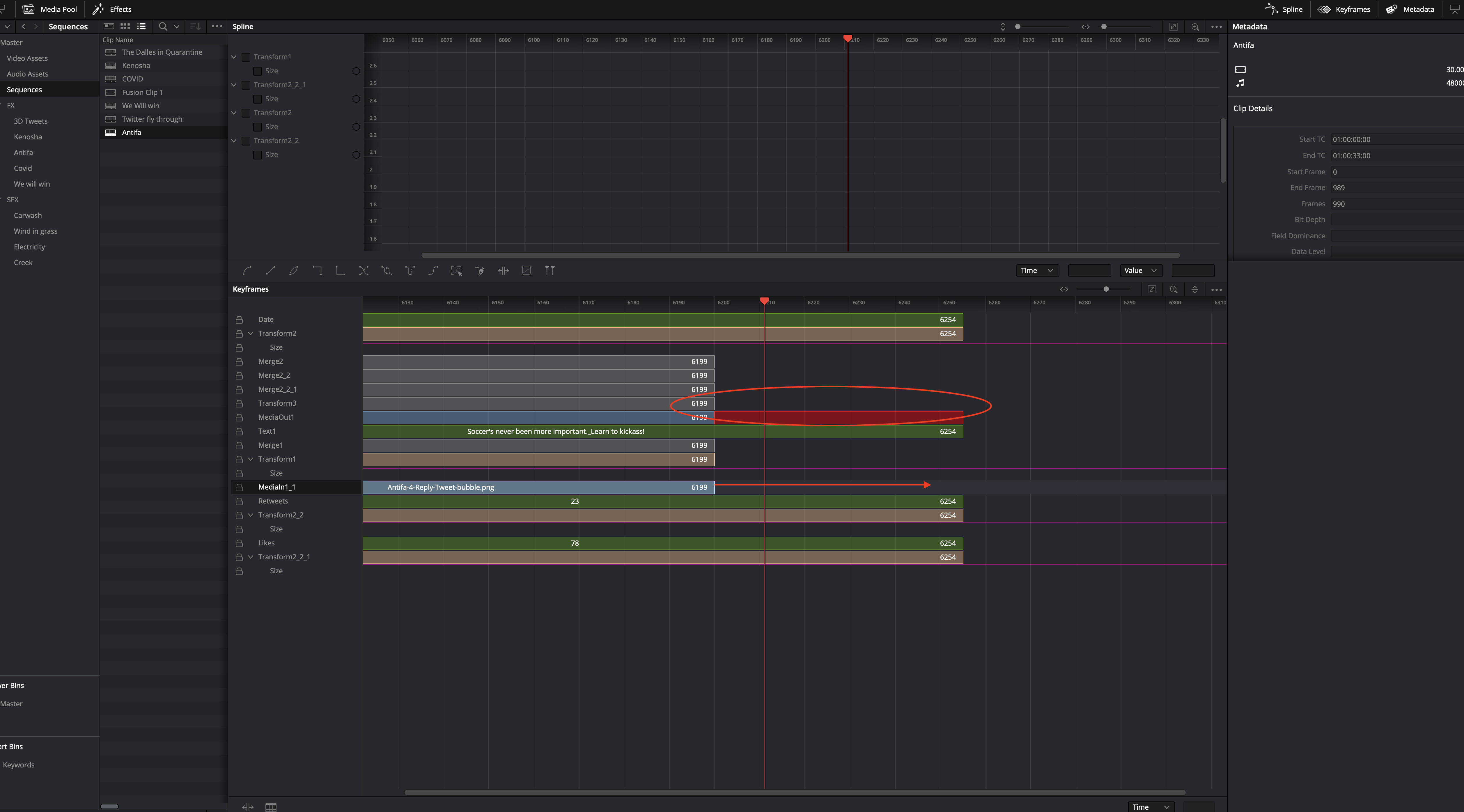This screenshot has height=812, width=1464.
Task: Collapse Transform2 in the Keyframes list
Action: [251, 334]
